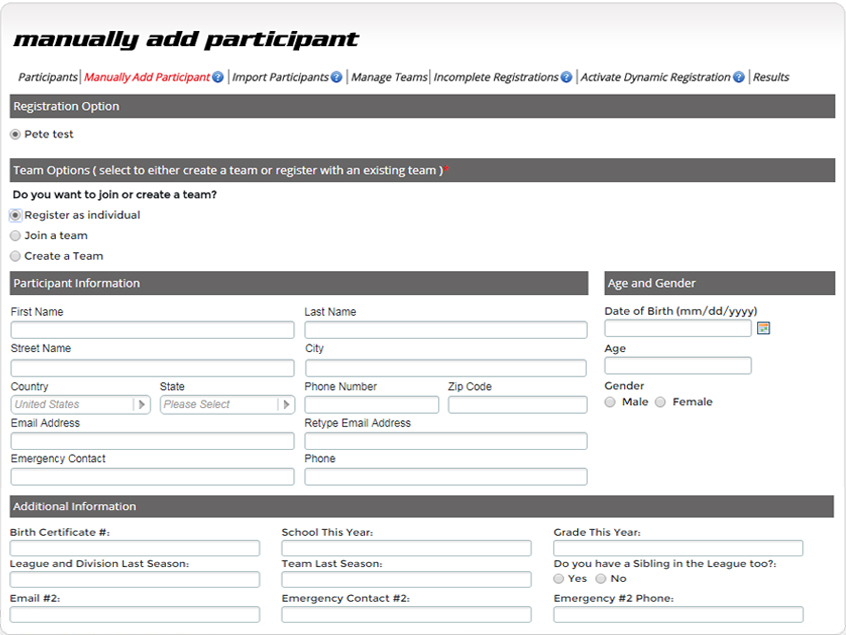Select Register as individual option
846x635 pixels.
(15, 215)
